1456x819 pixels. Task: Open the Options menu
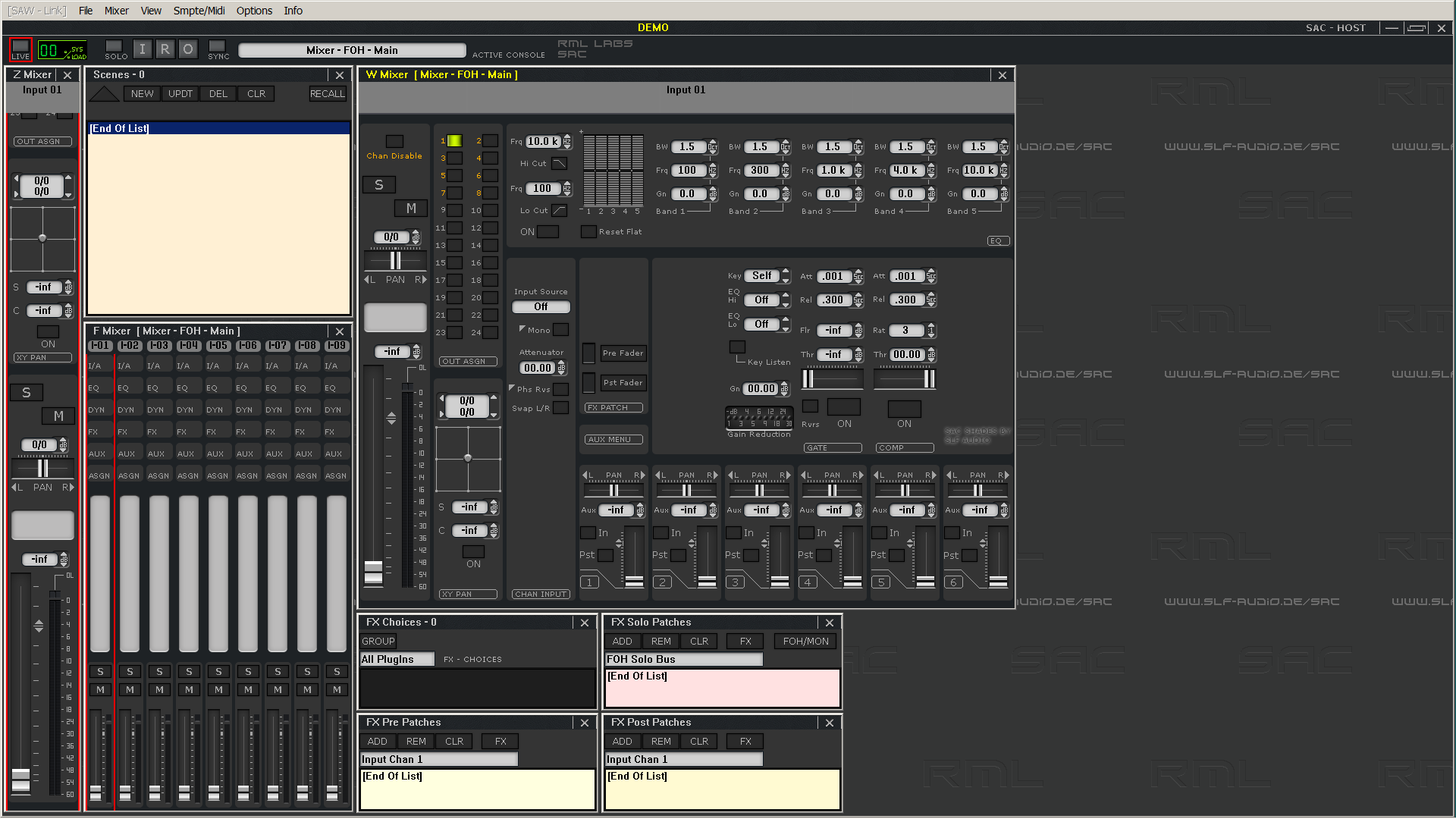pos(254,11)
